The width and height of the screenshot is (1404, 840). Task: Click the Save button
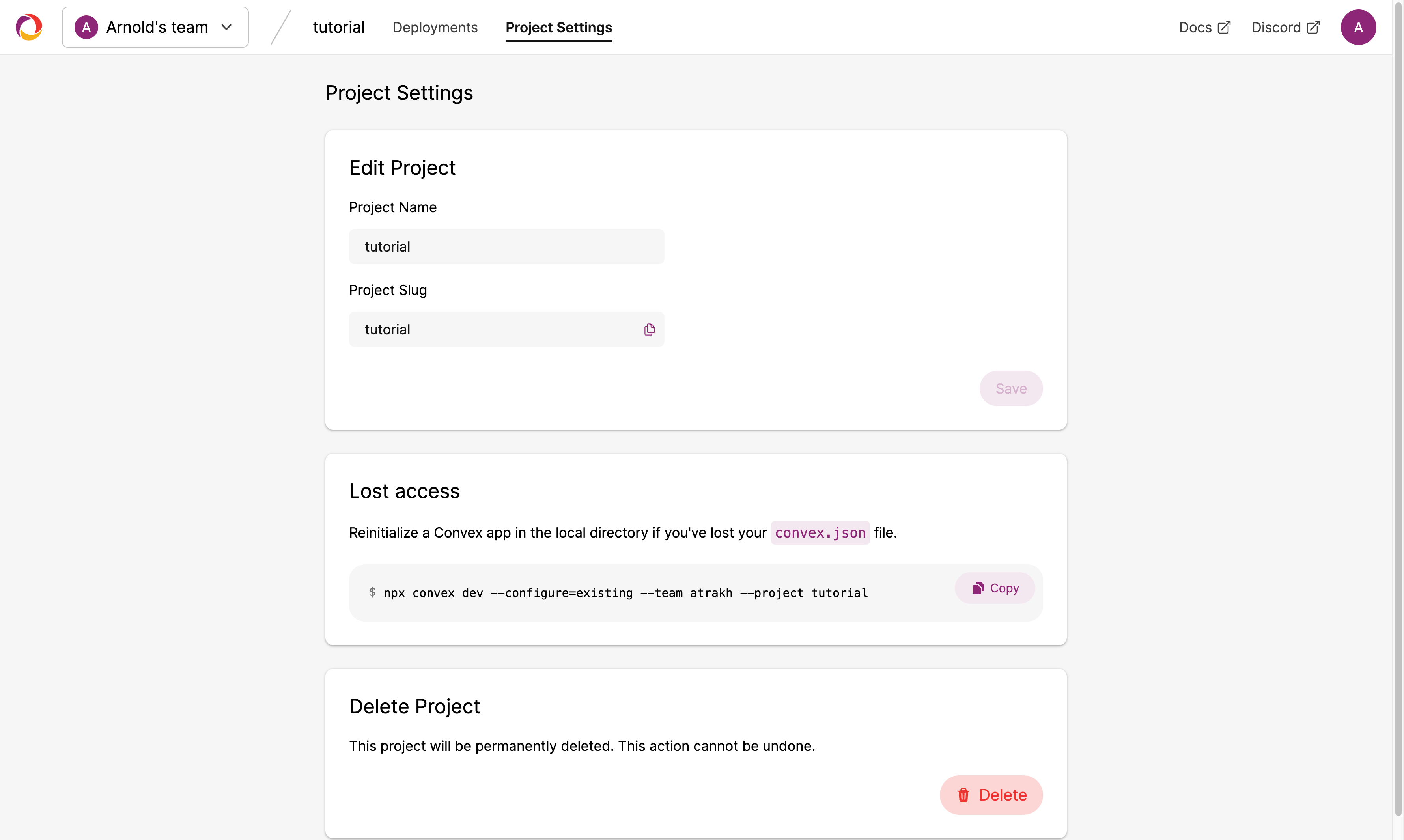pyautogui.click(x=1011, y=388)
